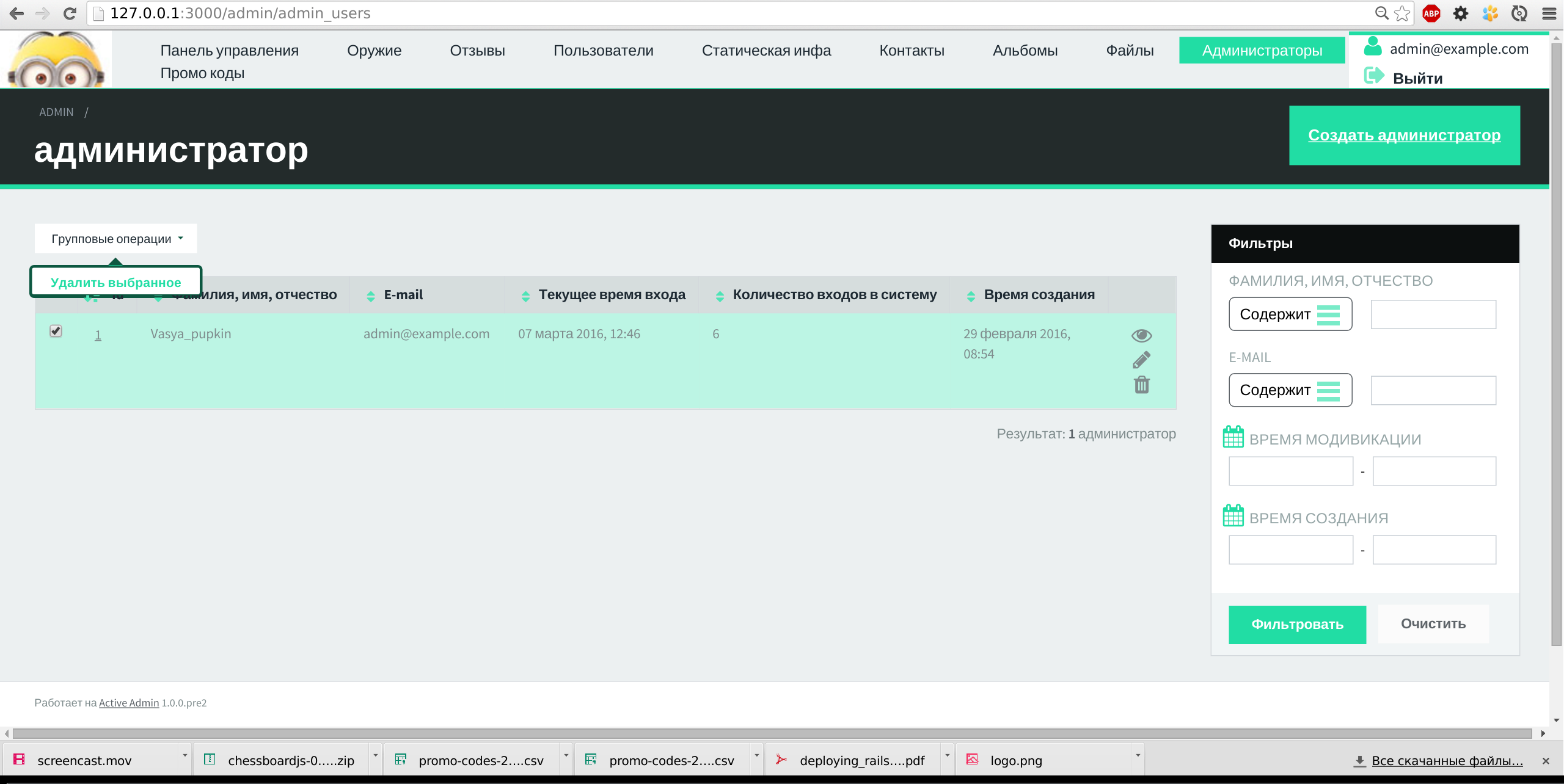1564x784 pixels.
Task: Open the Групповые операции dropdown
Action: tap(116, 239)
